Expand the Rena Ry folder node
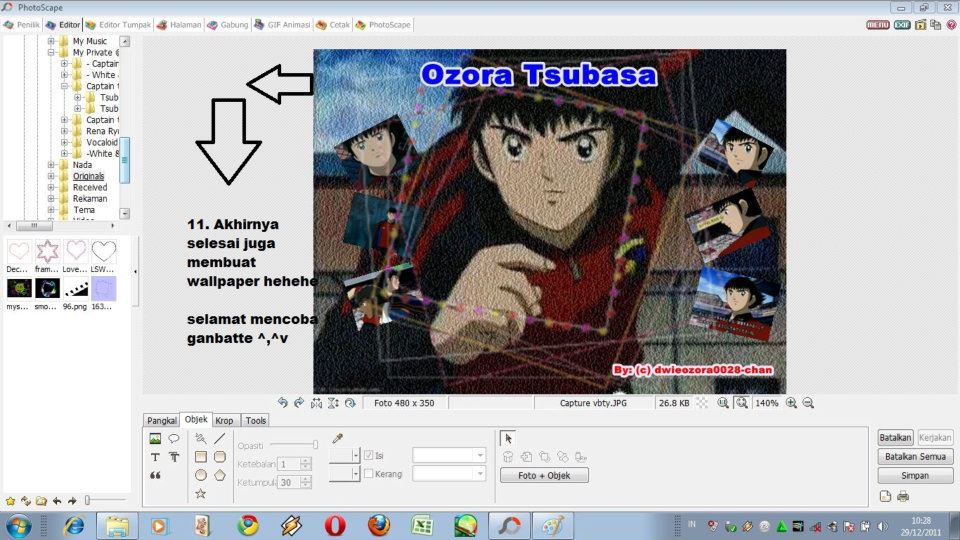The height and width of the screenshot is (540, 960). [64, 131]
